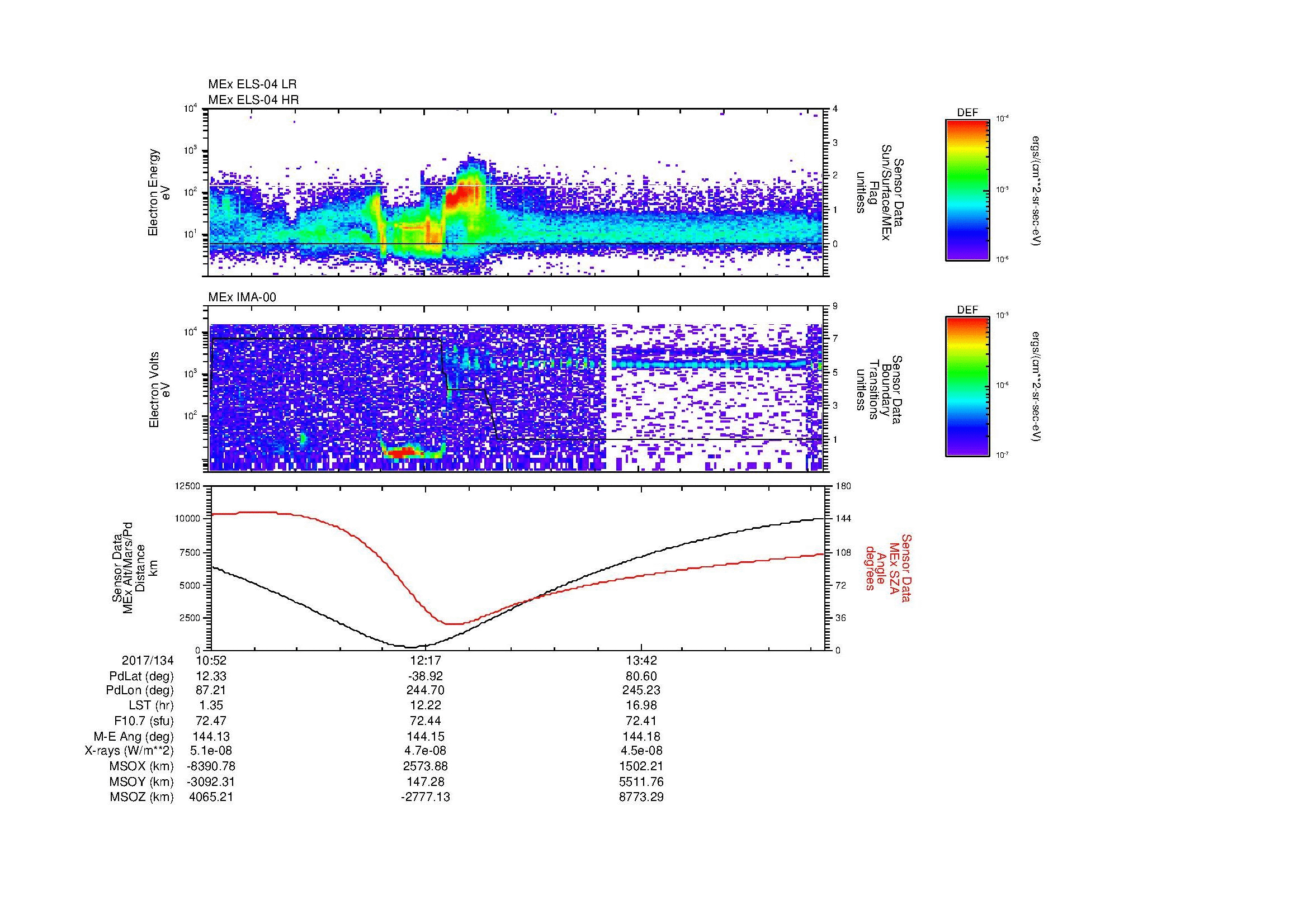Click the MSOX value 1502.21
Image resolution: width=1308 pixels, height=924 pixels.
[641, 766]
